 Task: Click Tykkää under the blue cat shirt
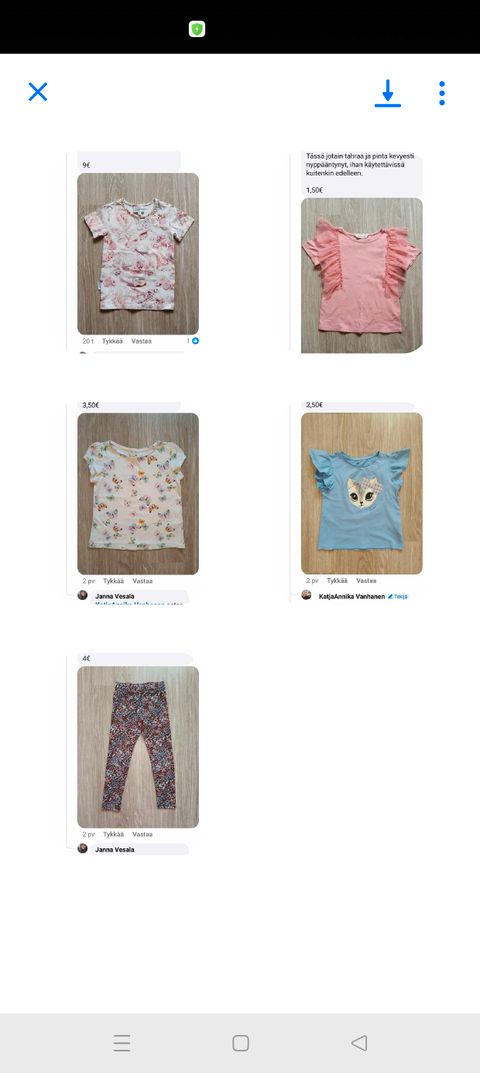pyautogui.click(x=337, y=581)
